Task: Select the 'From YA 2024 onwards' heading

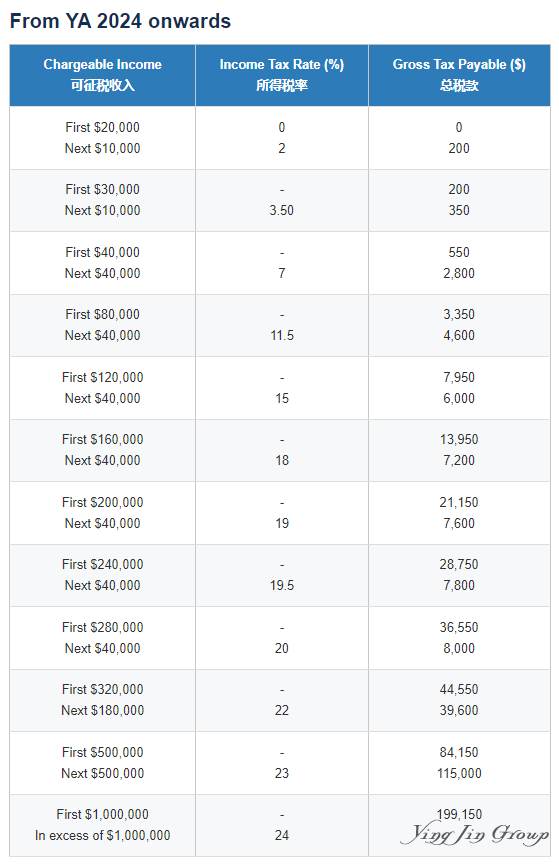Action: (120, 21)
